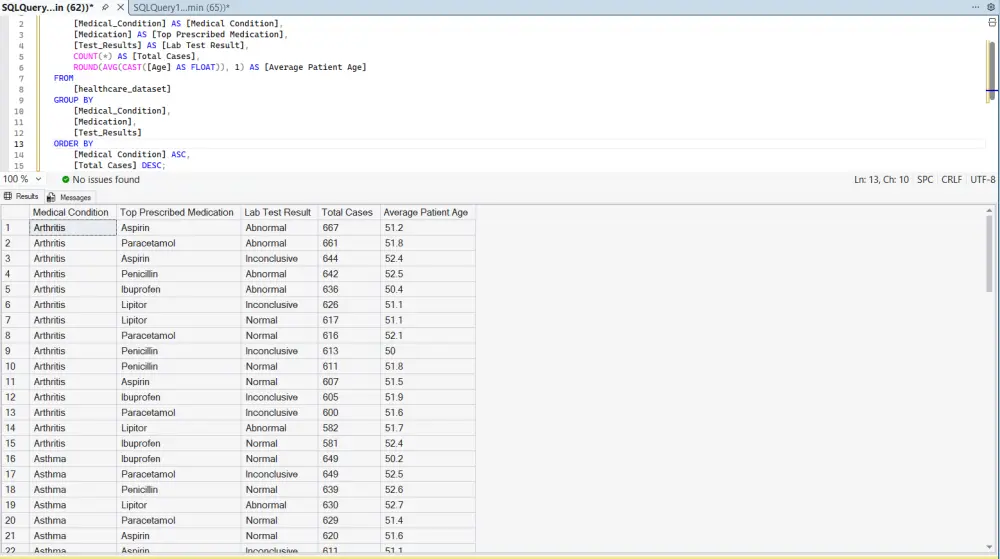
Task: Pin the SQLQuery...in (62) tab
Action: coord(105,8)
